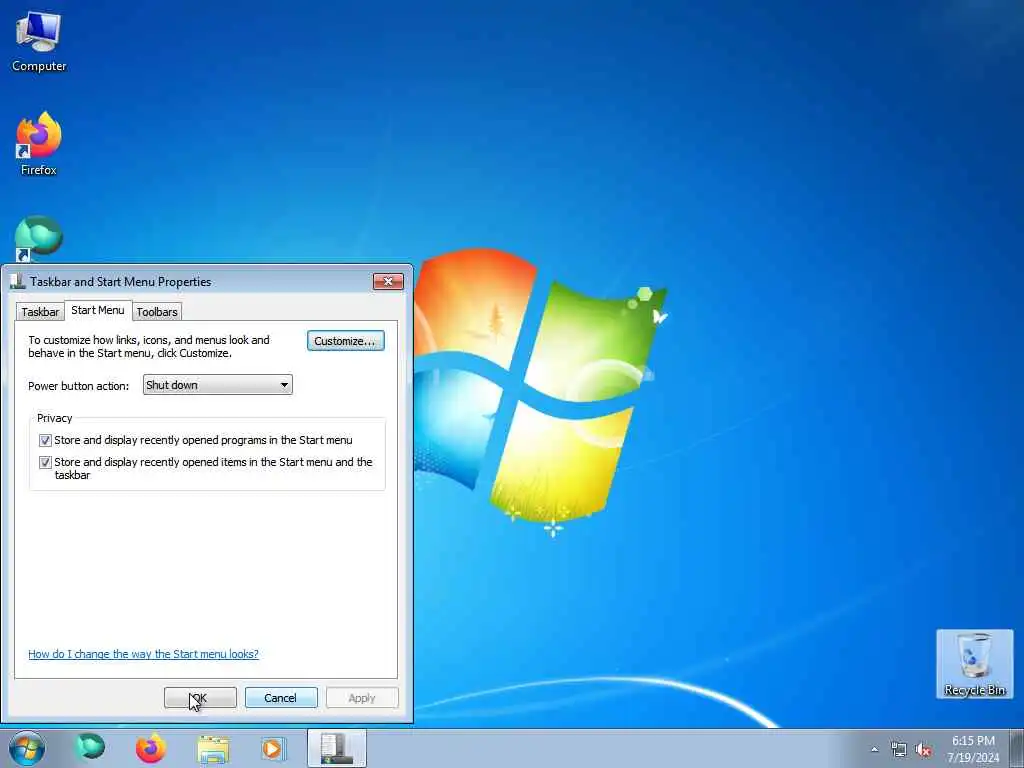Cancel the properties dialog
Image resolution: width=1024 pixels, height=768 pixels.
click(281, 697)
